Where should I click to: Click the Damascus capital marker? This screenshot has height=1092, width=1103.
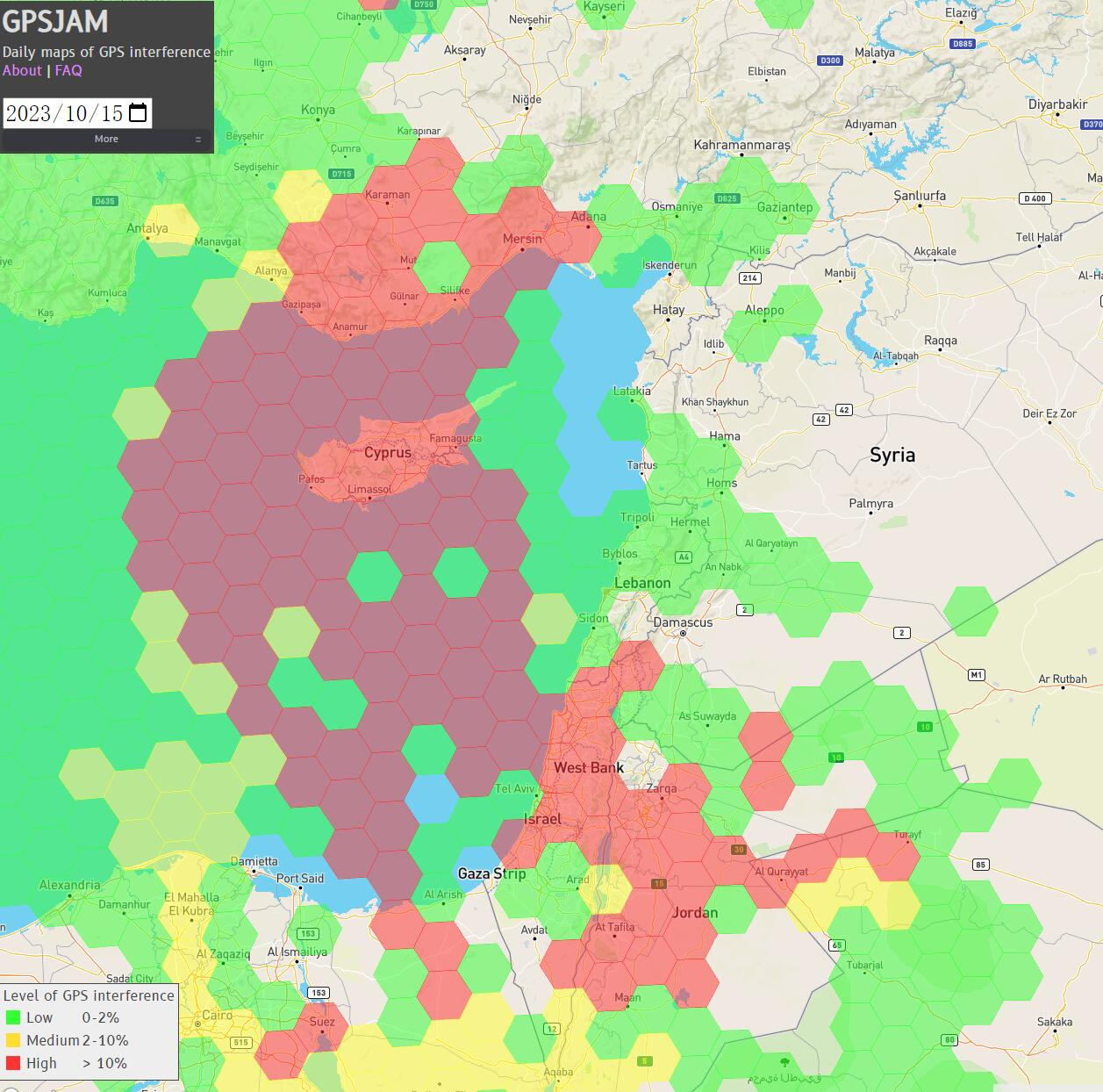682,633
